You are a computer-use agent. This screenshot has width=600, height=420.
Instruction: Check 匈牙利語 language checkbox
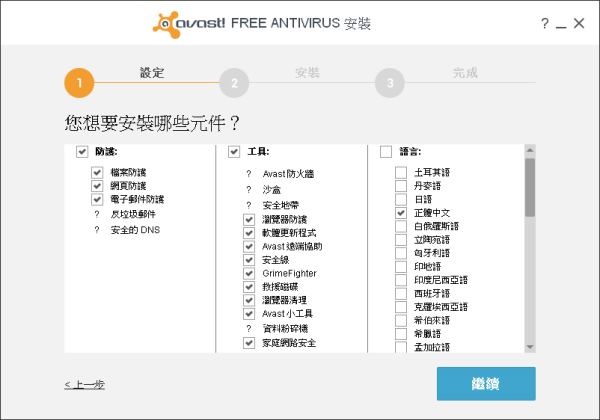pyautogui.click(x=401, y=253)
